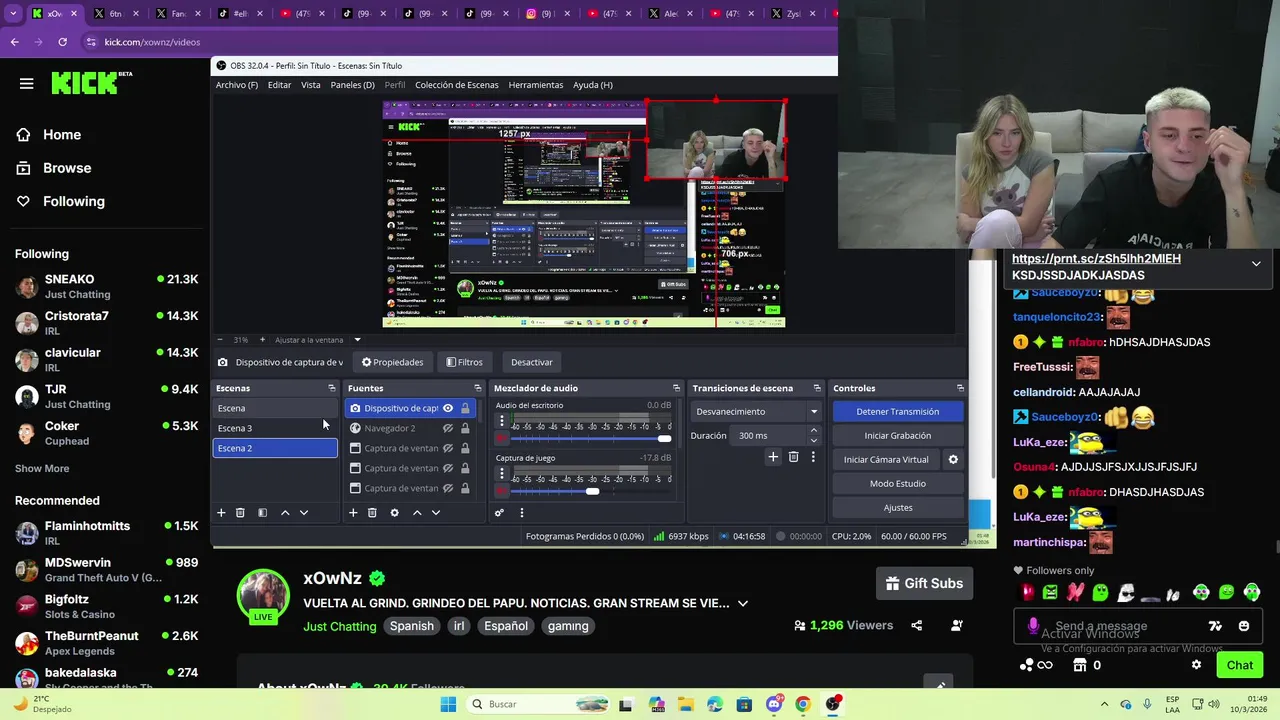Viewport: 1280px width, 720px height.
Task: Open chat settings gear icon
Action: (1196, 665)
